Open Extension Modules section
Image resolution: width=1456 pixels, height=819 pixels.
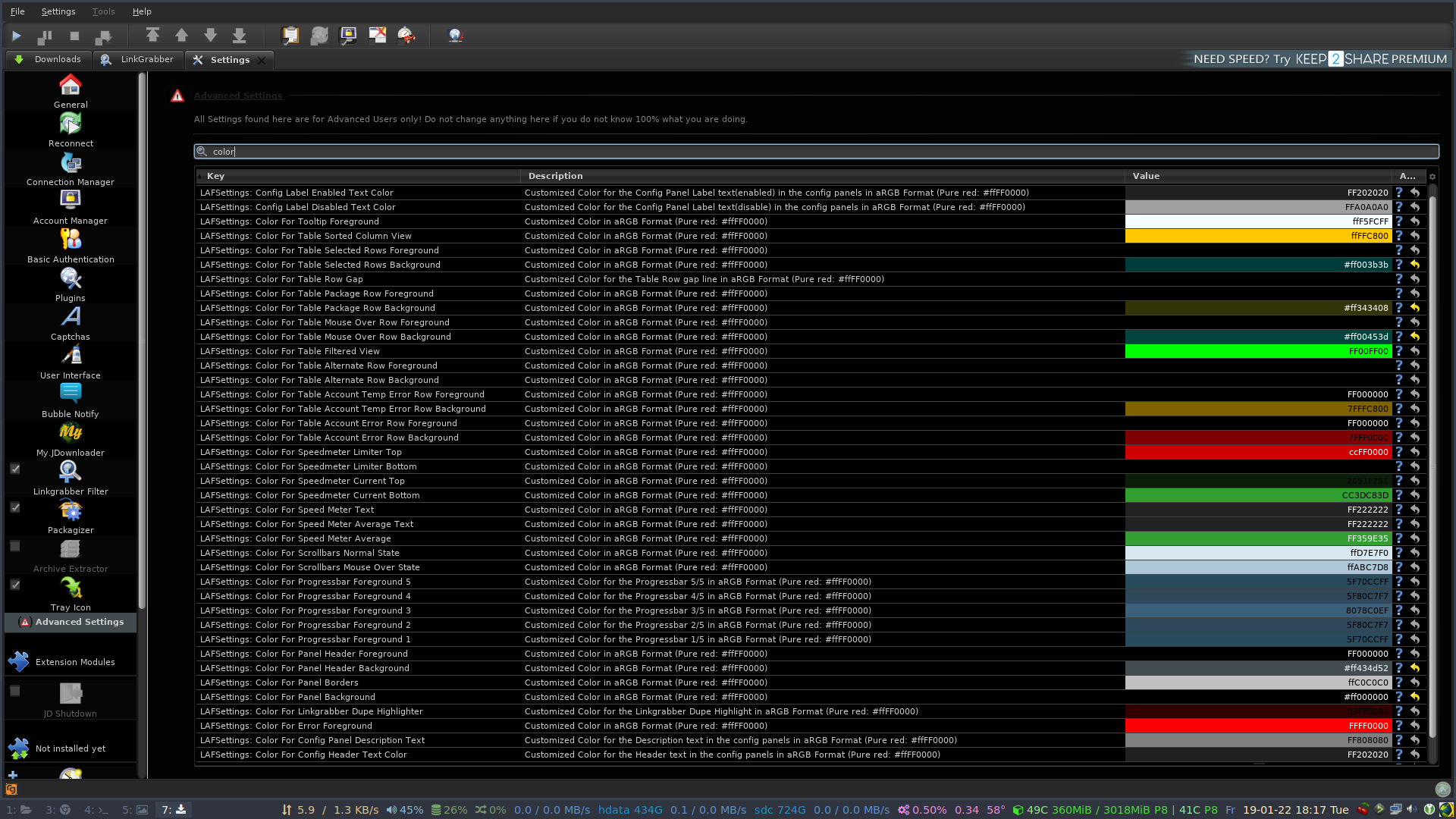(71, 662)
